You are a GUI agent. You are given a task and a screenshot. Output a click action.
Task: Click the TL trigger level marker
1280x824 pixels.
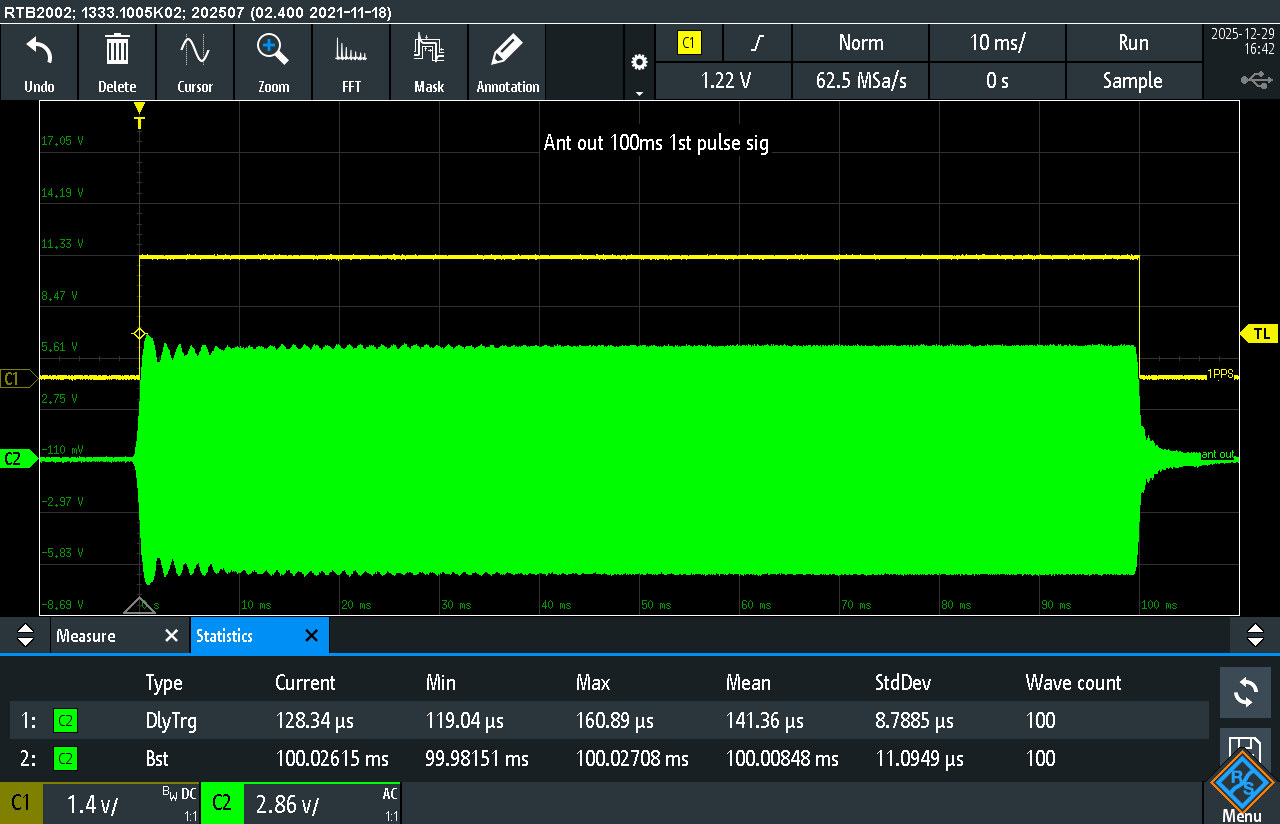1260,334
